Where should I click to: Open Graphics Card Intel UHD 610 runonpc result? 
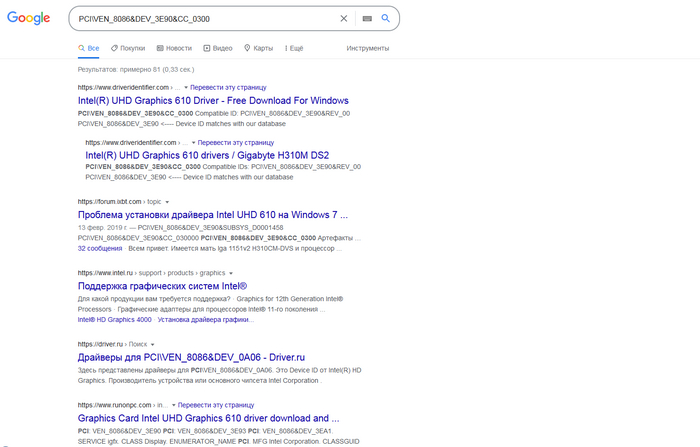tap(208, 418)
